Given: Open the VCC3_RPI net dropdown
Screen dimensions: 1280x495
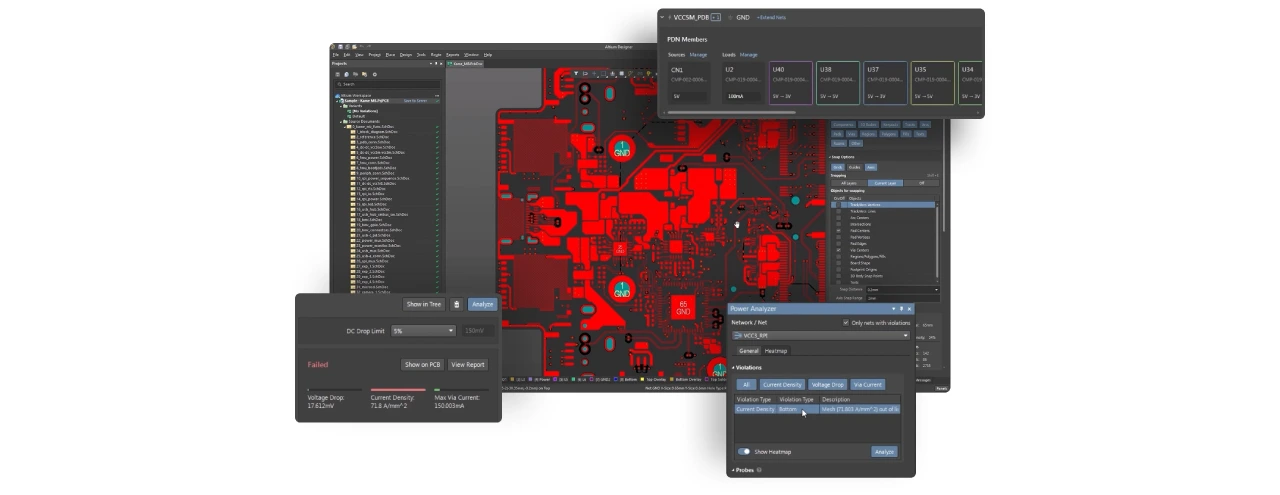Looking at the screenshot, I should [906, 336].
